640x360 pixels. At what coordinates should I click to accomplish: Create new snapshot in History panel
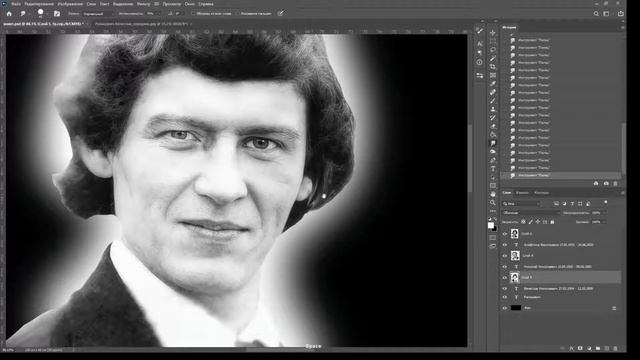coord(606,184)
